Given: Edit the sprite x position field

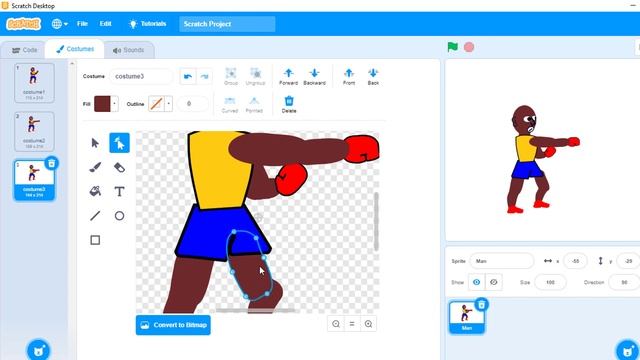Looking at the screenshot, I should coord(575,261).
